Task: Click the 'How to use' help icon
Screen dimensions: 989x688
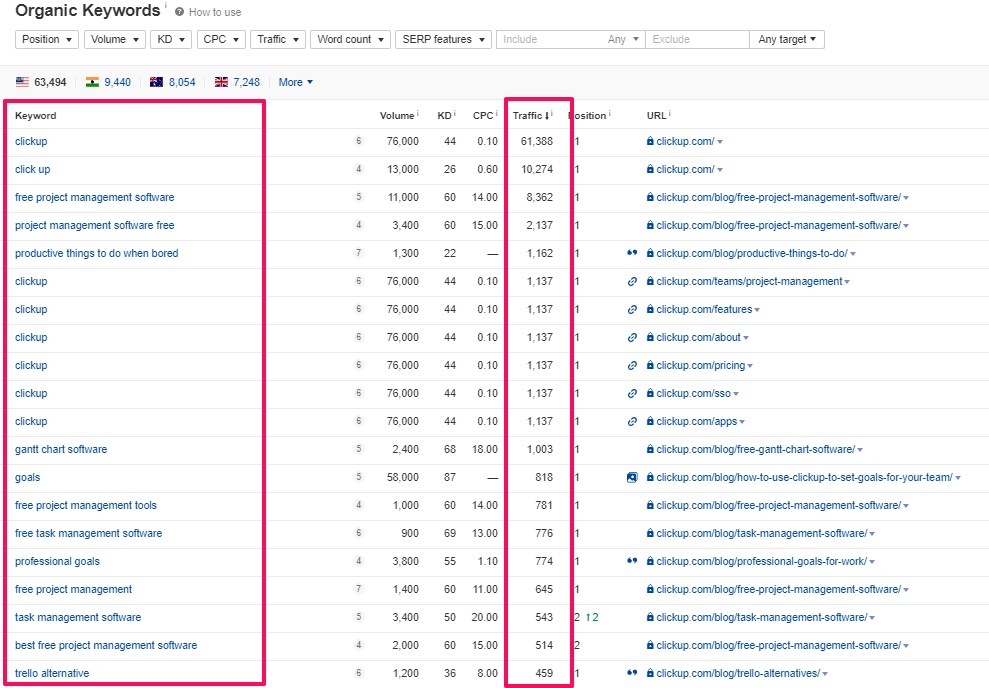Action: click(180, 12)
